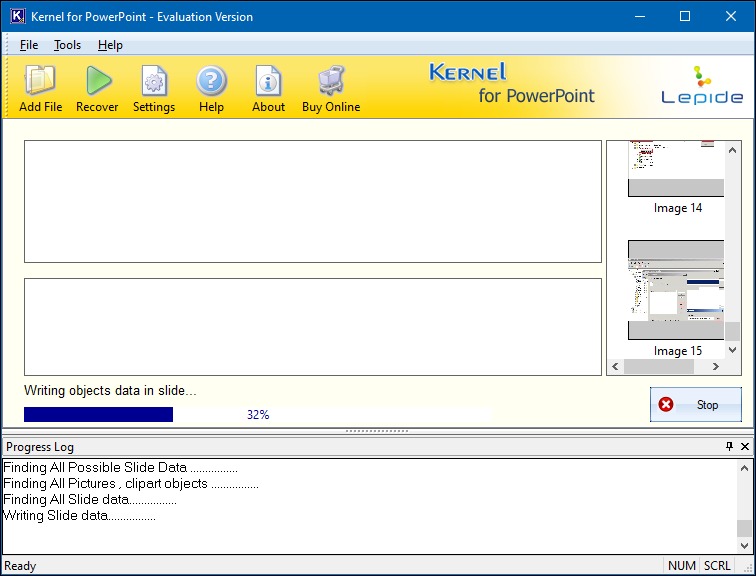756x576 pixels.
Task: Select the Image 15 thumbnail
Action: pos(675,290)
